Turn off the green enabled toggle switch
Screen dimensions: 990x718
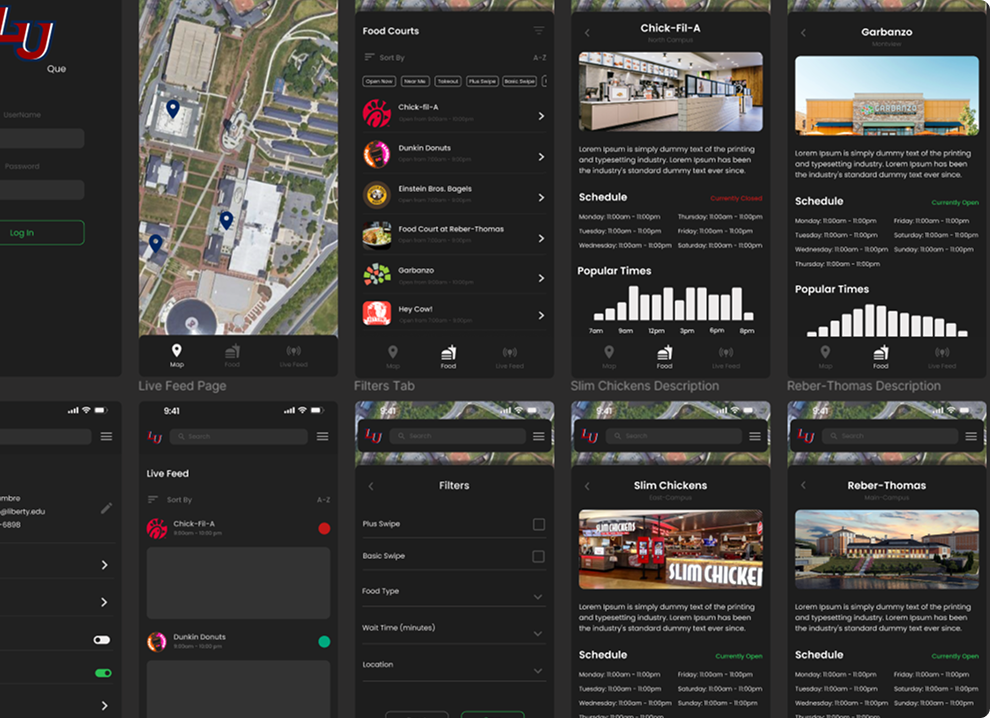(103, 673)
